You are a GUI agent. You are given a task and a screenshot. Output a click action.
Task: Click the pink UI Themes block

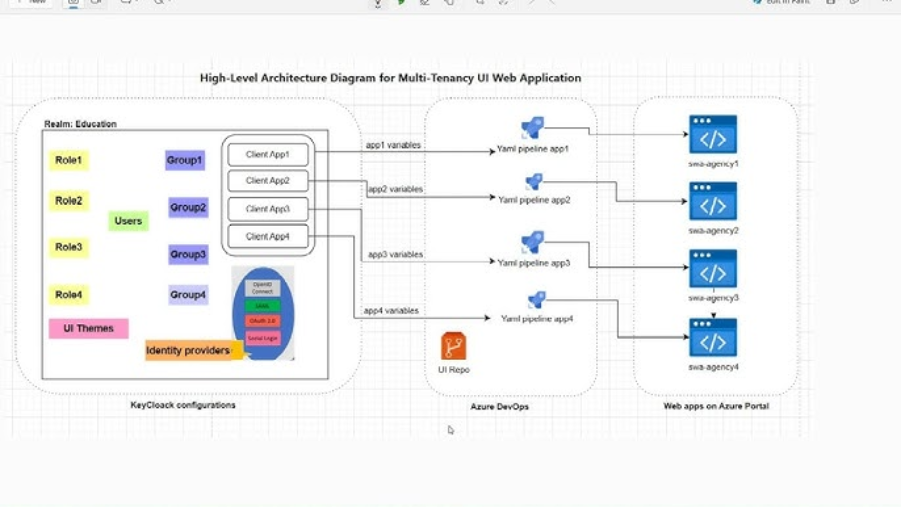point(89,328)
